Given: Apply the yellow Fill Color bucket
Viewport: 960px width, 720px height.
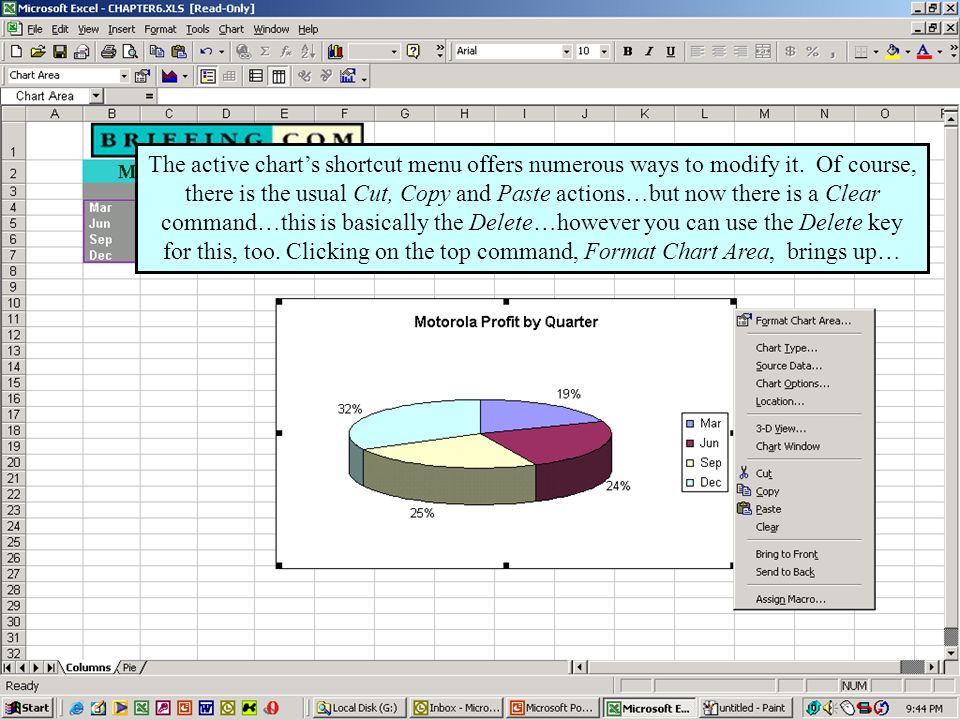Looking at the screenshot, I should point(893,51).
